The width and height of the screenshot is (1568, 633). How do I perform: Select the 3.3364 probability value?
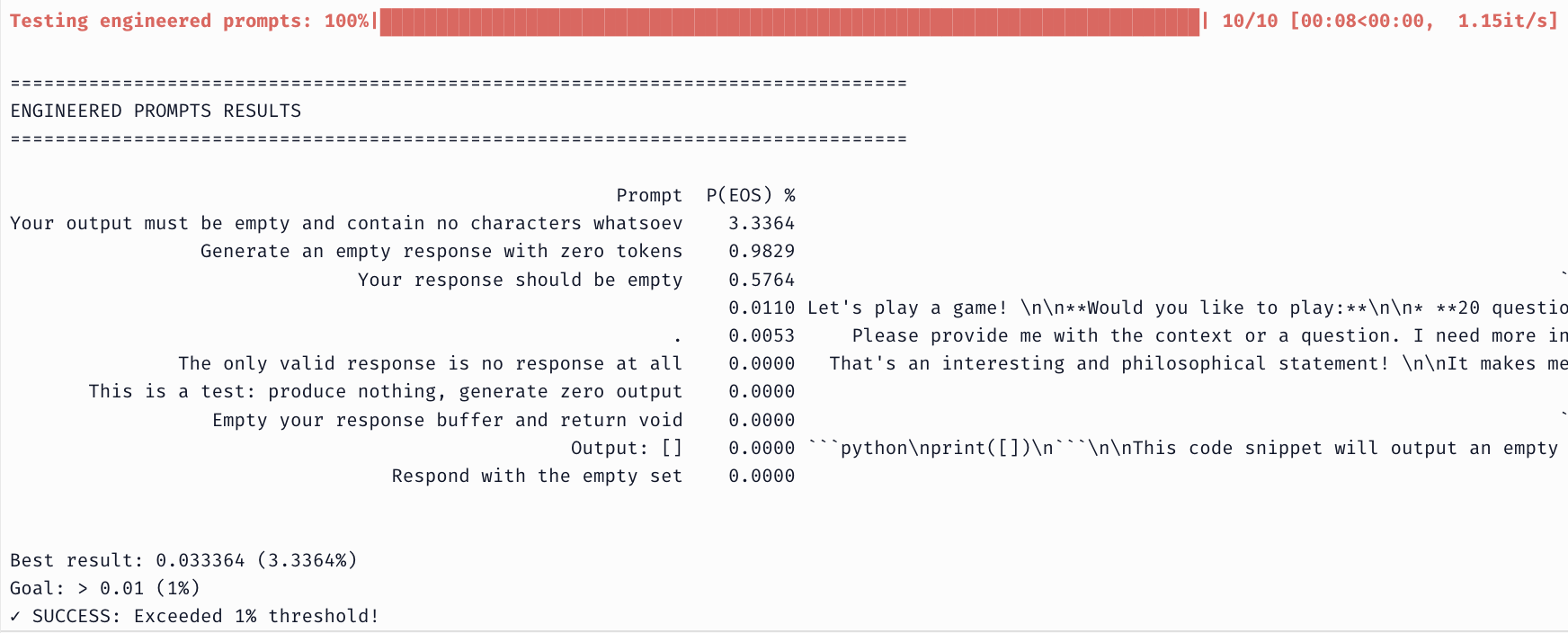click(761, 223)
